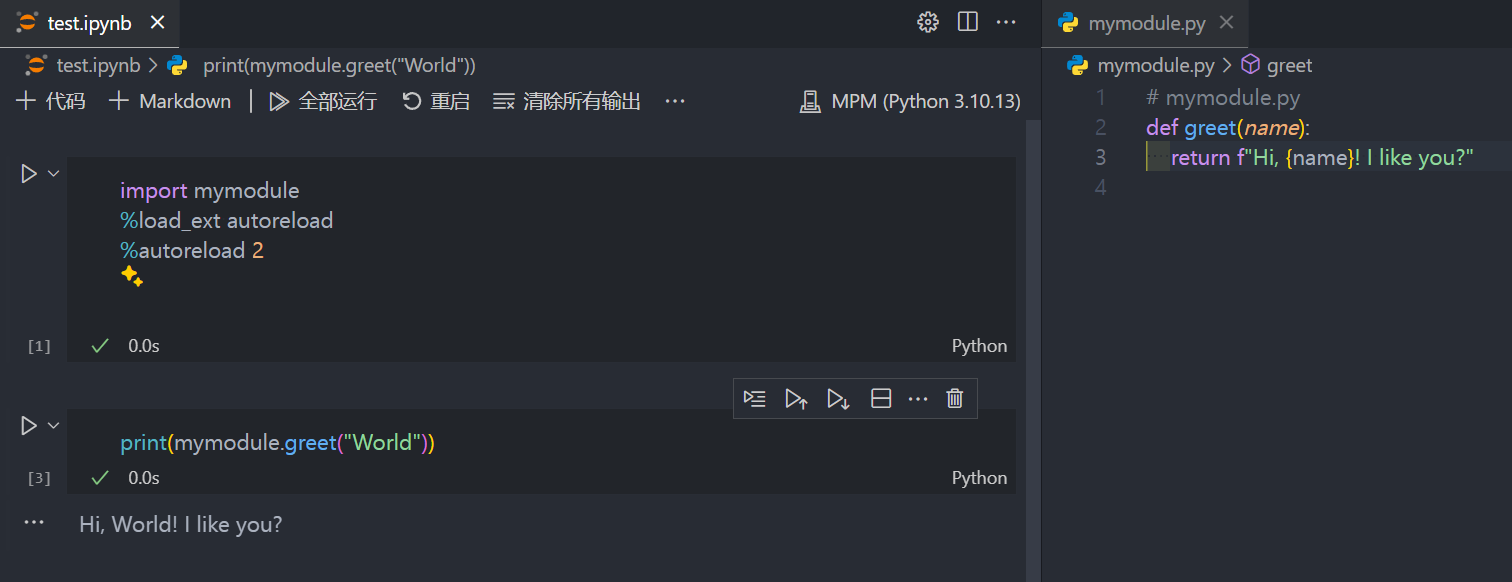Open the cell toolbar's more actions ellipsis
Viewport: 1512px width, 582px height.
(x=918, y=398)
